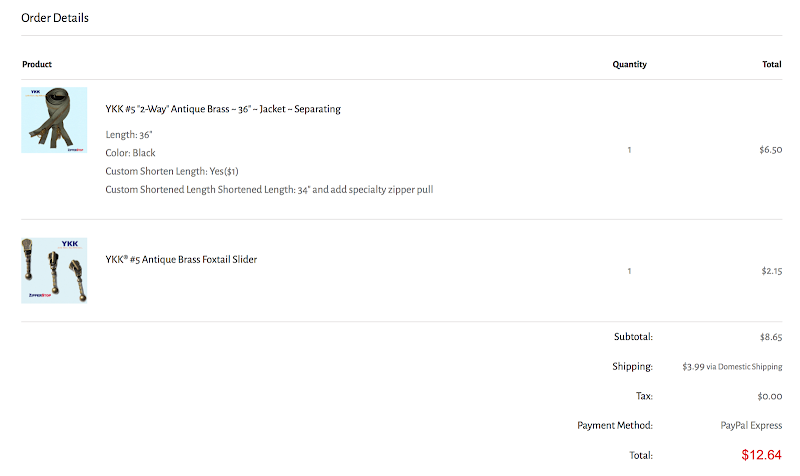Click the $3.99 via Domestic Shipping text
This screenshot has width=800, height=476.
731,367
